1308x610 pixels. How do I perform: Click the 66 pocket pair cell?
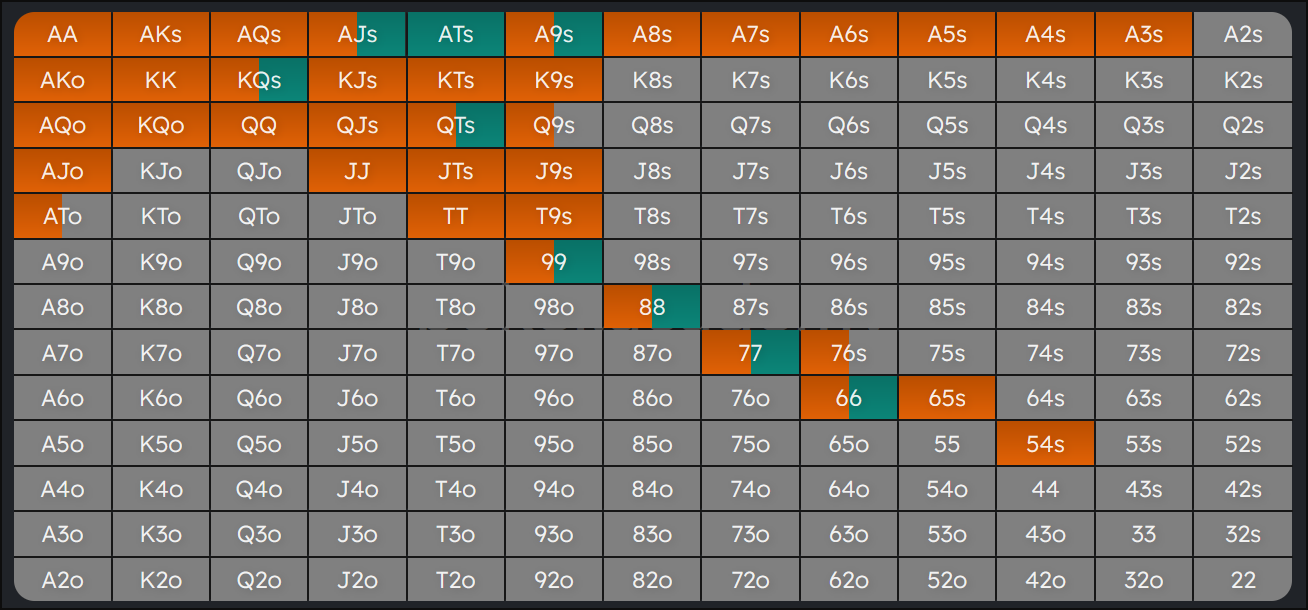click(848, 398)
